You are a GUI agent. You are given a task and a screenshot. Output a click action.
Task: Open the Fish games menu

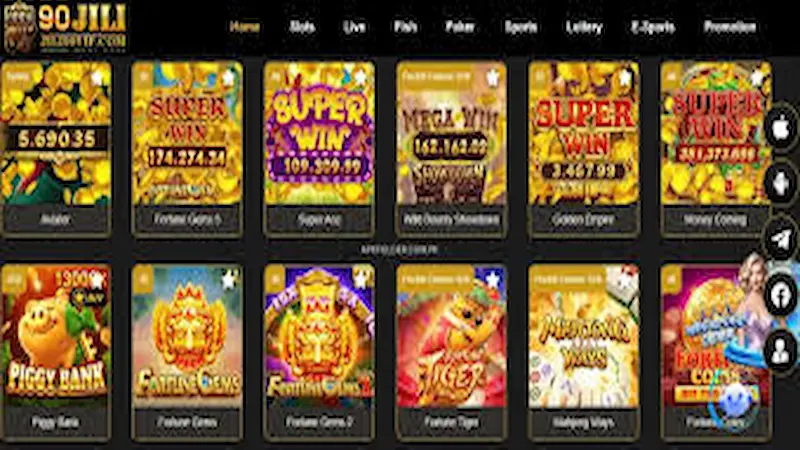tap(406, 27)
